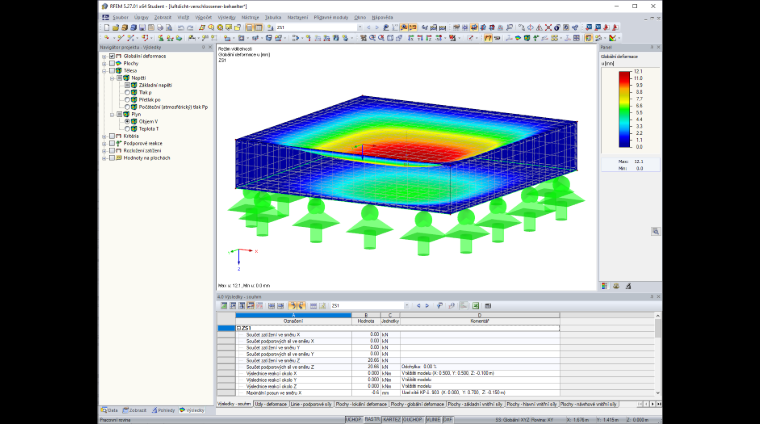
Task: Switch to Uzly - deformace tab
Action: click(271, 404)
